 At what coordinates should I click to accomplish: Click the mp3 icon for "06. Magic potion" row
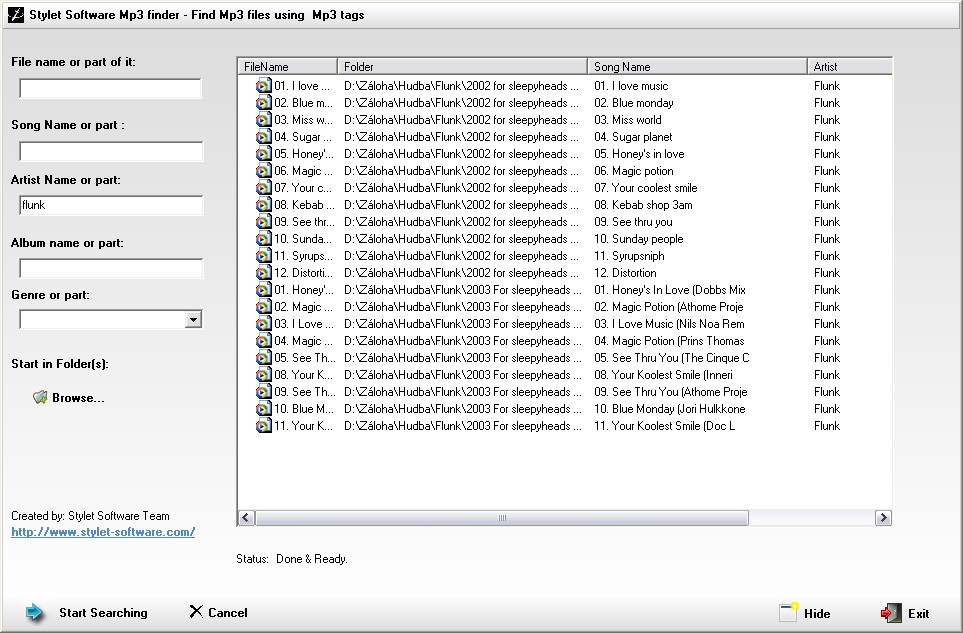pyautogui.click(x=263, y=171)
